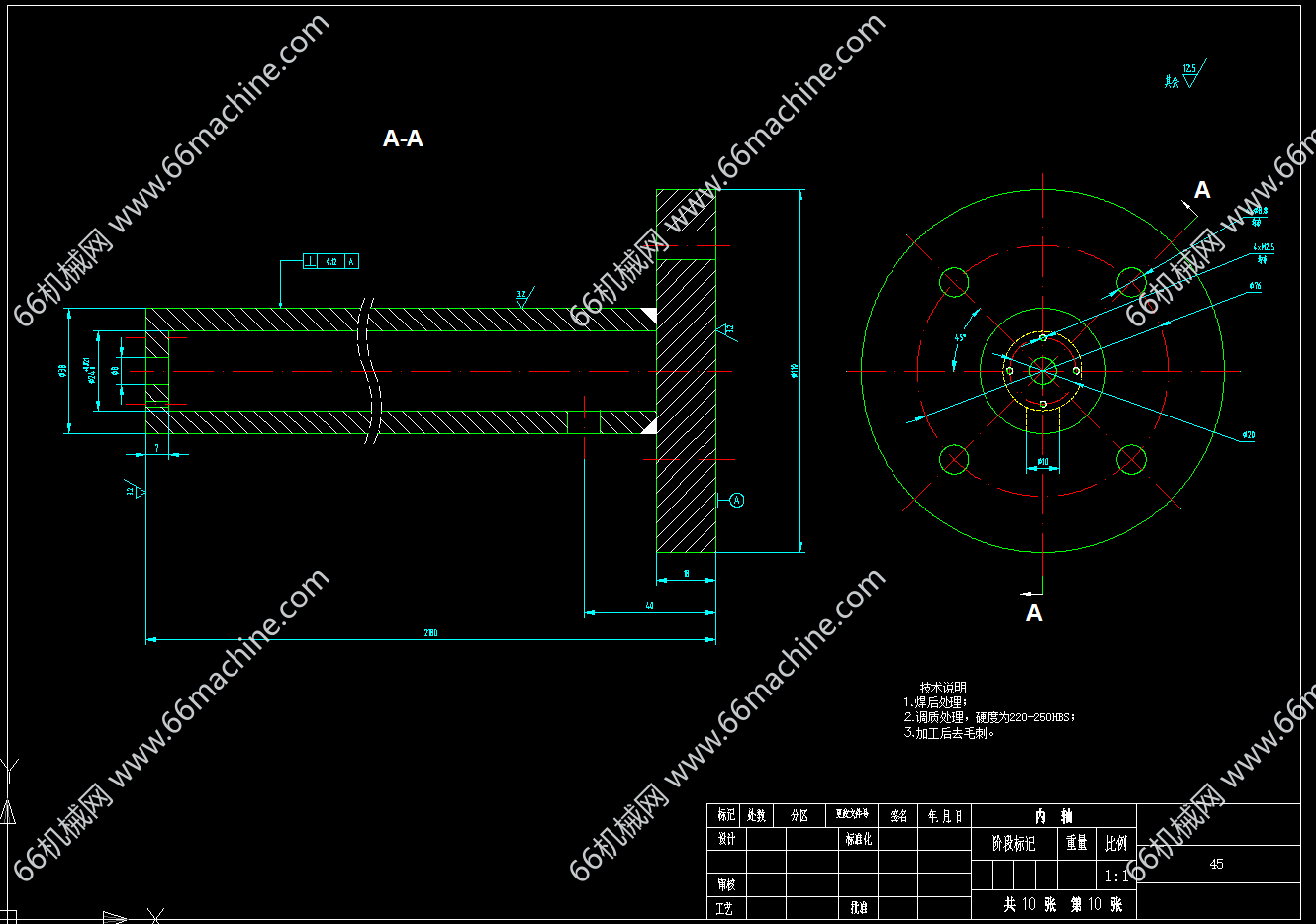The image size is (1316, 924).
Task: Click the circled datum "A" symbol on the flange
Action: (736, 501)
